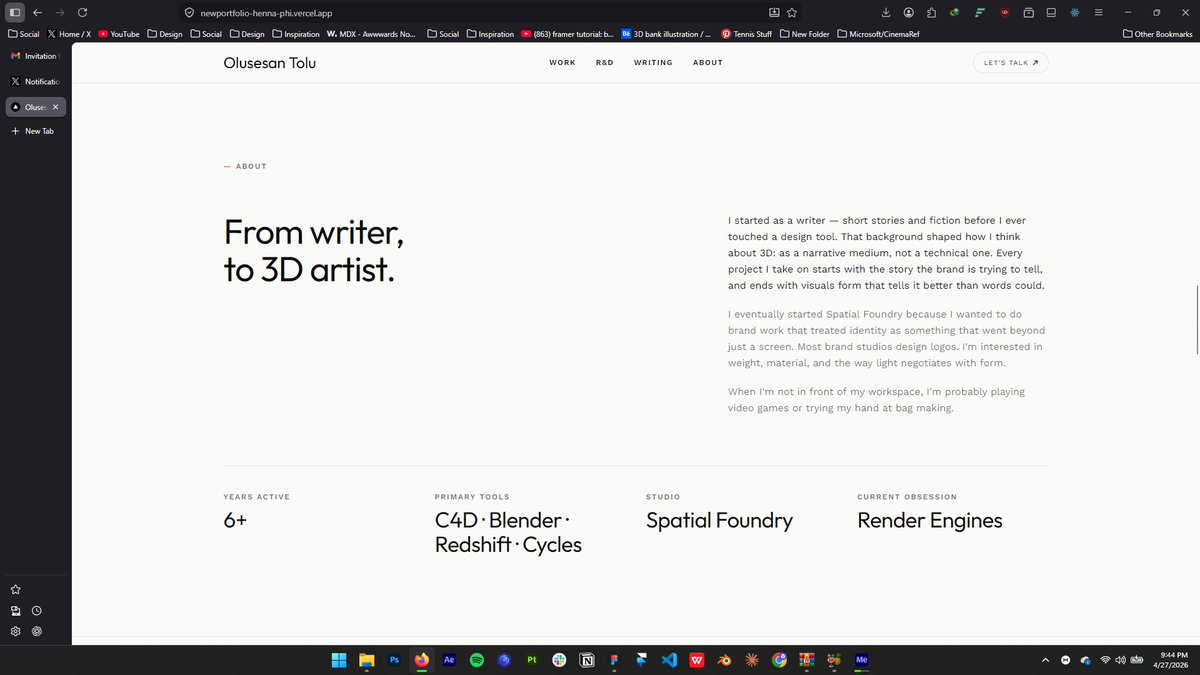Open Notion from the taskbar
This screenshot has width=1200, height=675.
click(x=588, y=660)
